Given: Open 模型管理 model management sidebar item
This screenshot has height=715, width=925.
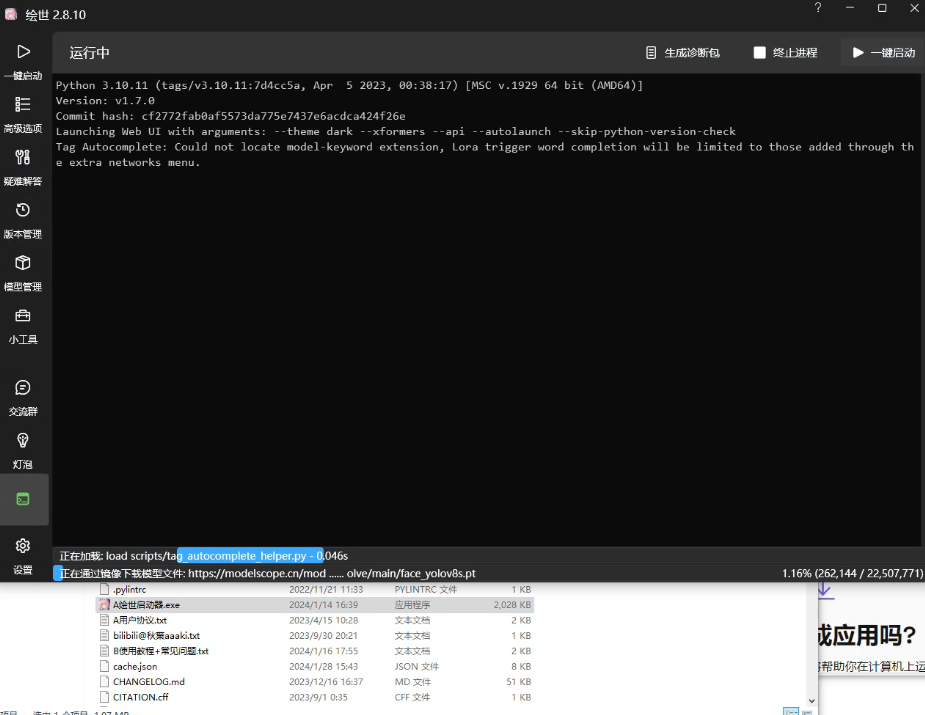Looking at the screenshot, I should [23, 273].
